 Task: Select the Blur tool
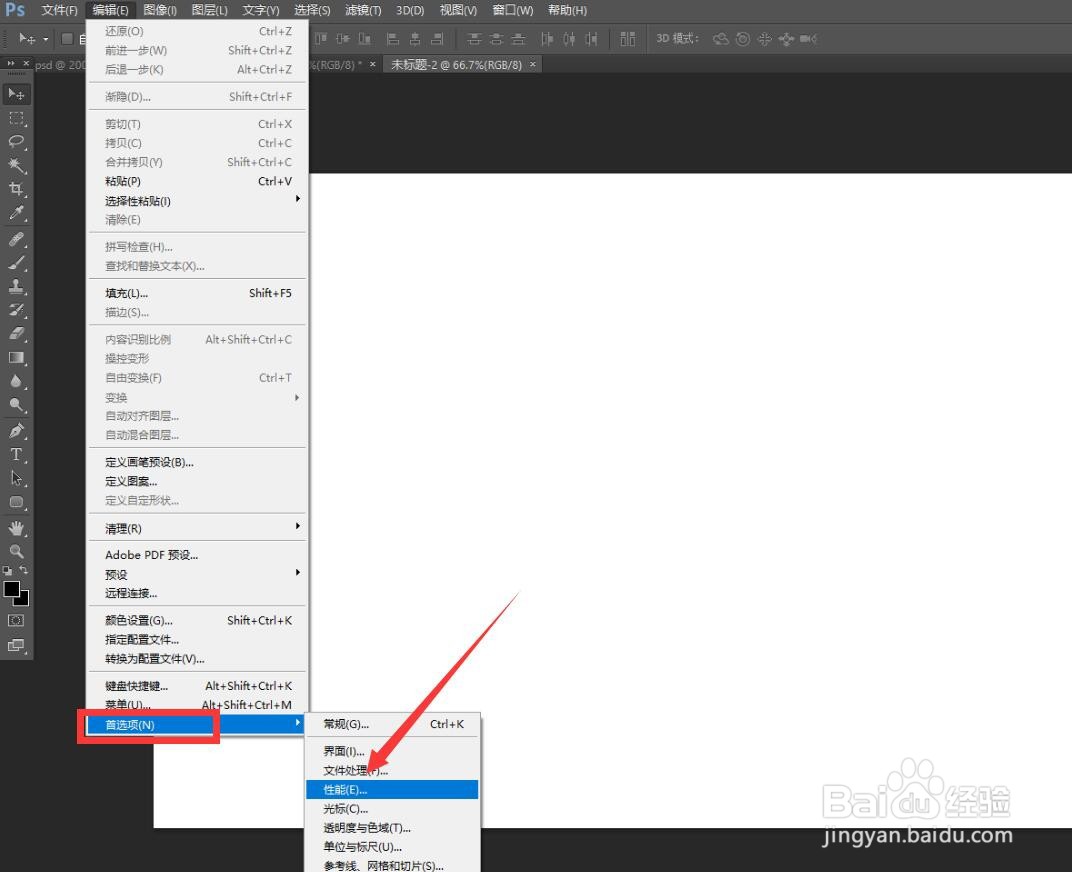tap(16, 381)
